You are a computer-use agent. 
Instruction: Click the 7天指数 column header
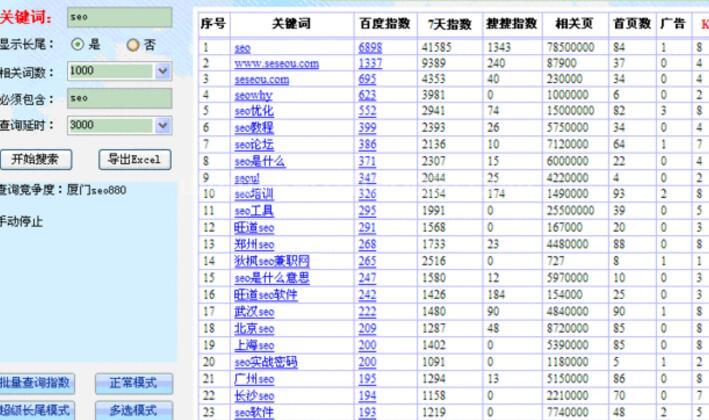point(440,23)
